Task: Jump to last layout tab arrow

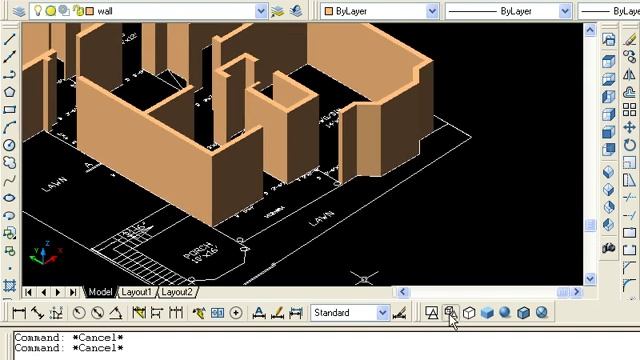Action: [x=73, y=292]
